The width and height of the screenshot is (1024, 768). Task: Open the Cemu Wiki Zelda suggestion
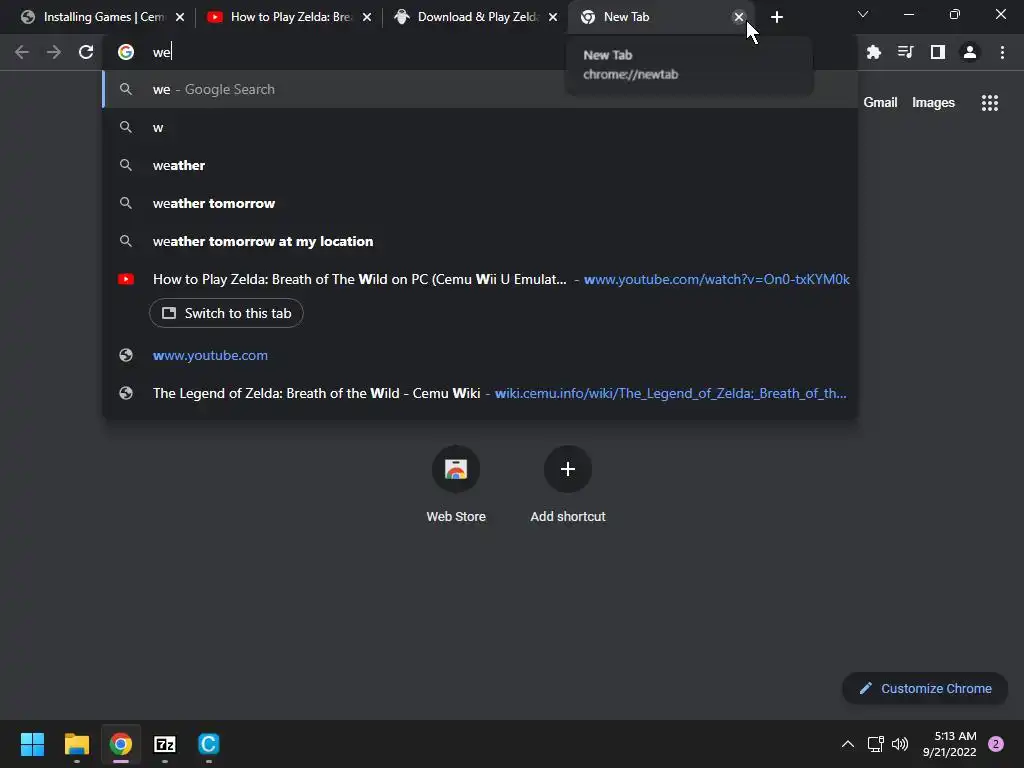[x=480, y=393]
